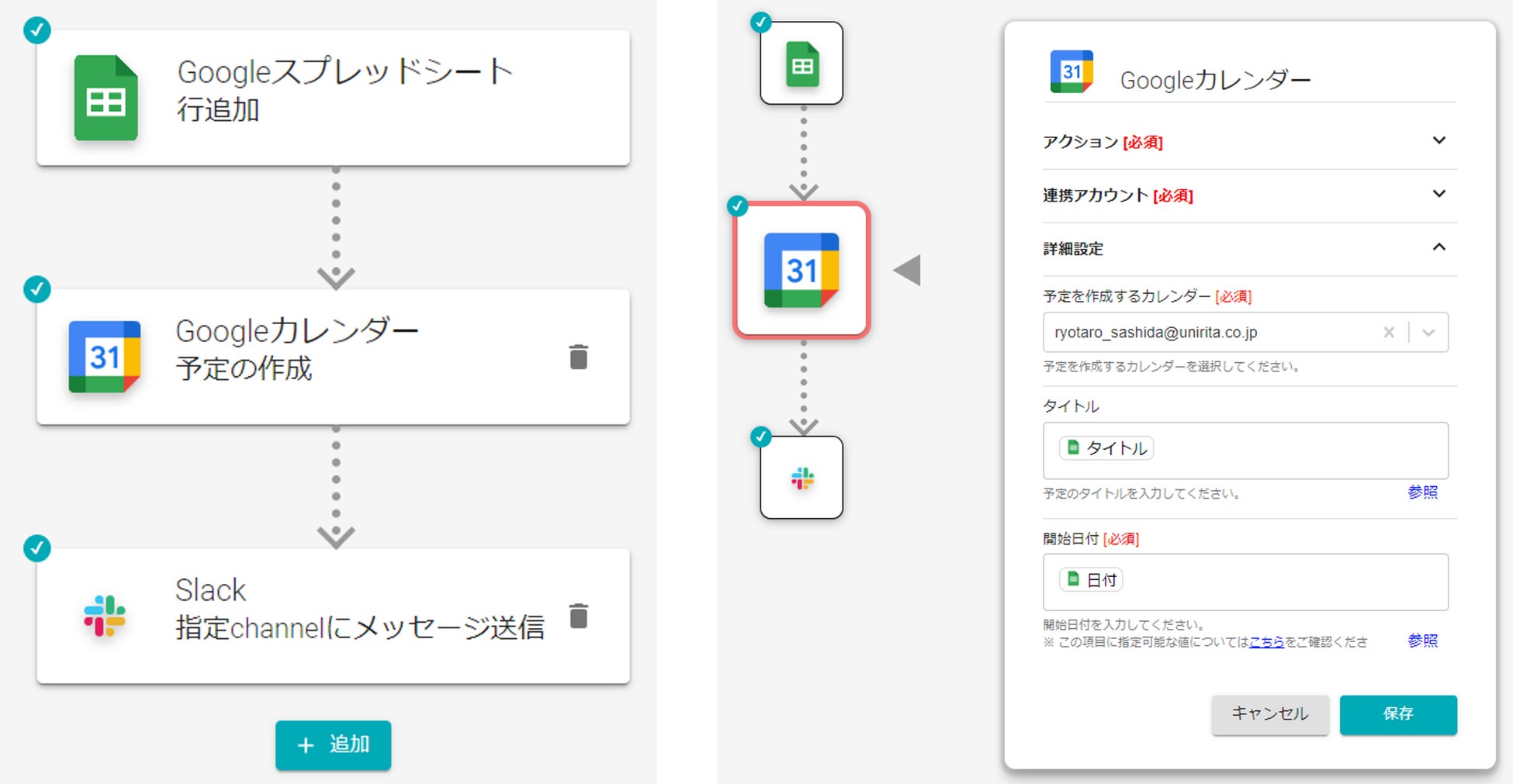Click the 開始日付 field label
This screenshot has height=784, width=1513.
1071,539
